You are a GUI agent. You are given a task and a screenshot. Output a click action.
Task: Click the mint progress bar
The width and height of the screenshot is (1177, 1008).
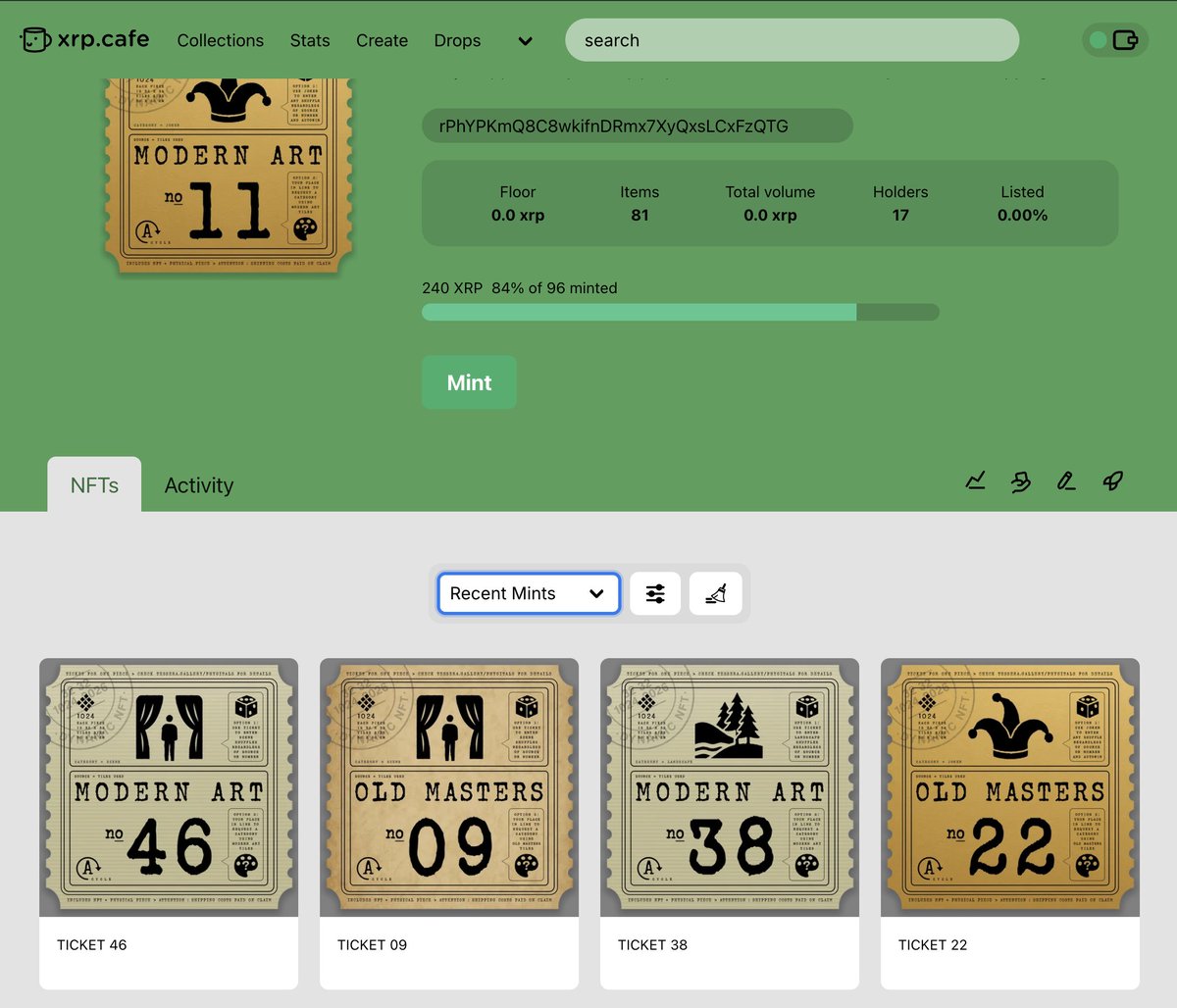tap(681, 312)
